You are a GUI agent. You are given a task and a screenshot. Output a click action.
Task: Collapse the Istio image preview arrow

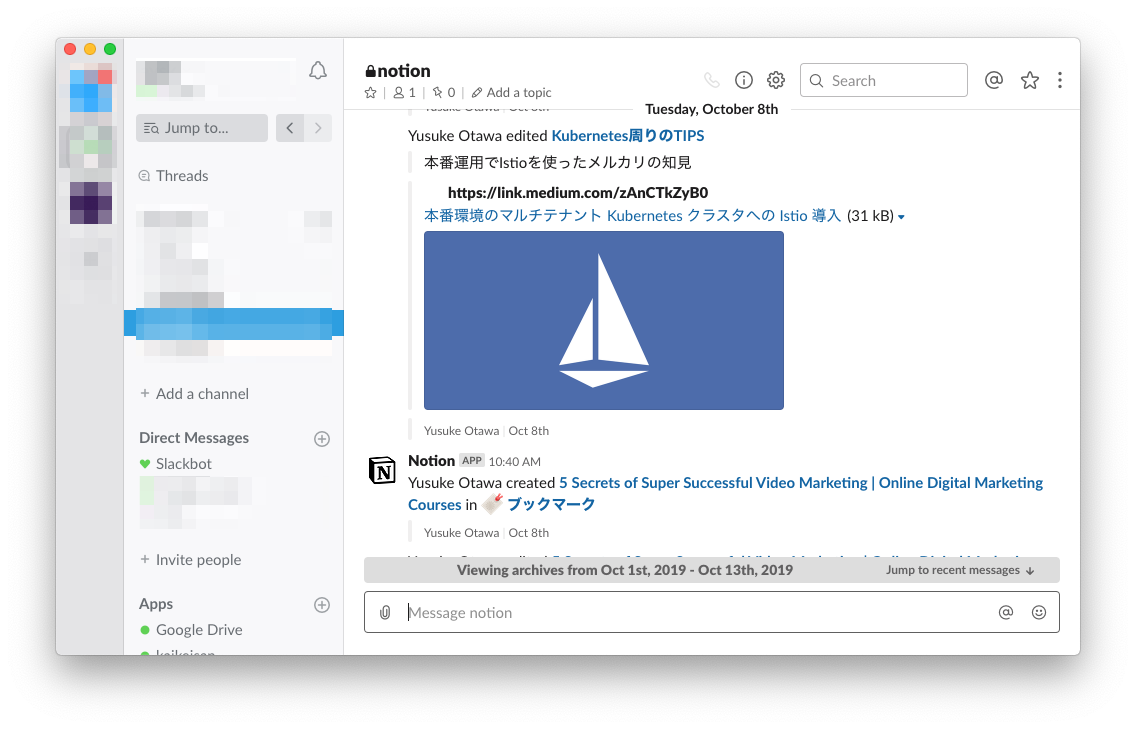901,217
